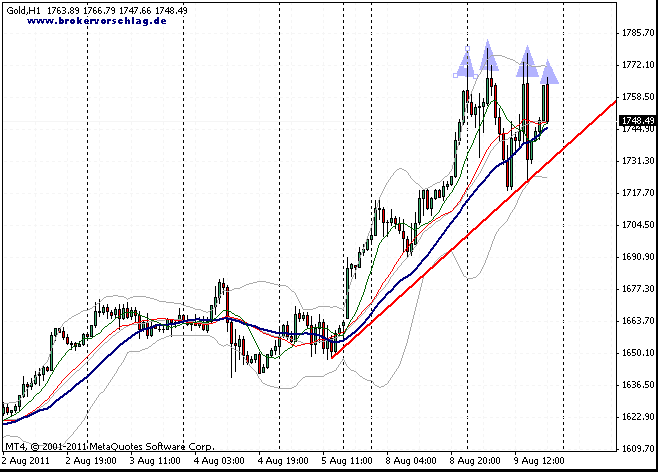Click time axis label 8 Aug 20:00
The height and width of the screenshot is (472, 658).
[475, 461]
